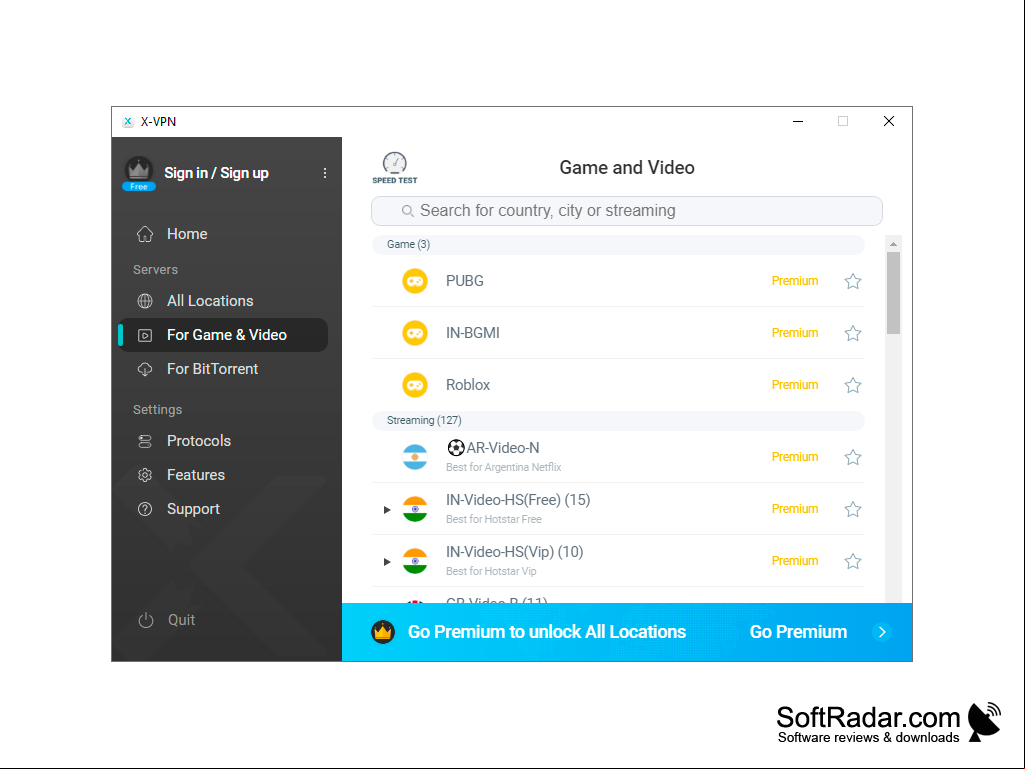This screenshot has width=1025, height=769.
Task: Select For Game & Video section
Action: pos(225,335)
